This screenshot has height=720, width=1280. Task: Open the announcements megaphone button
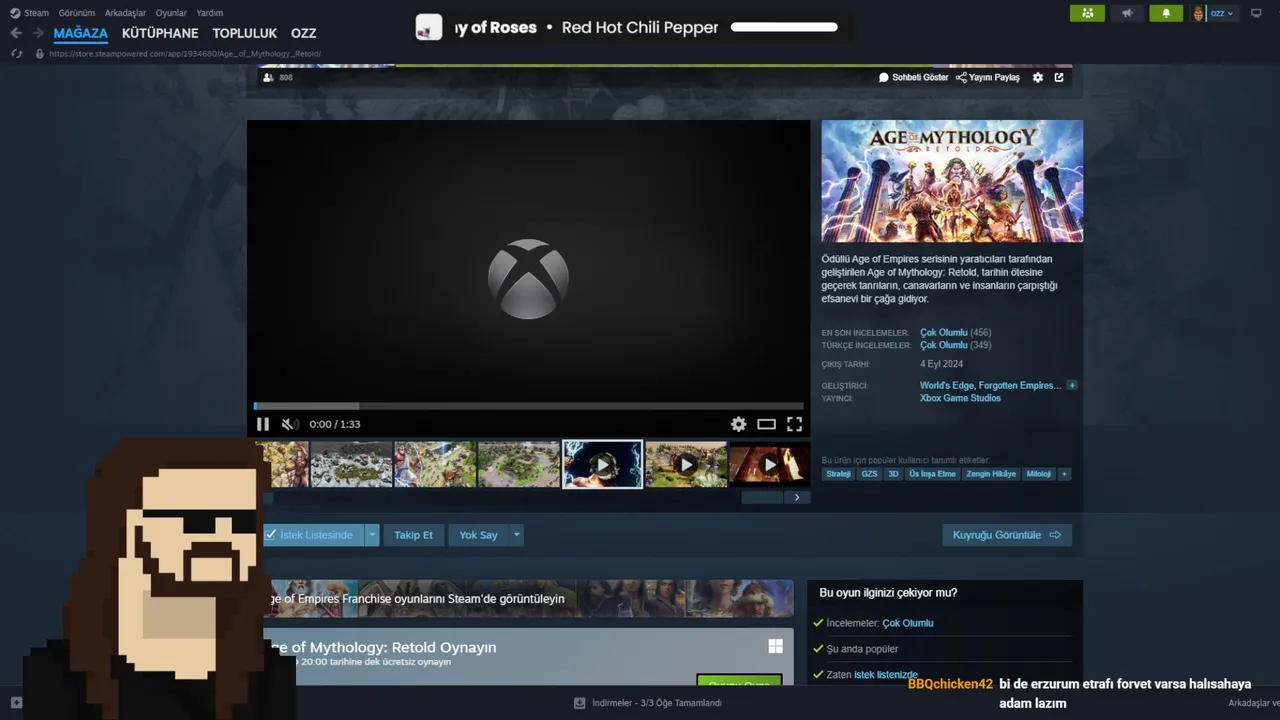[1127, 13]
